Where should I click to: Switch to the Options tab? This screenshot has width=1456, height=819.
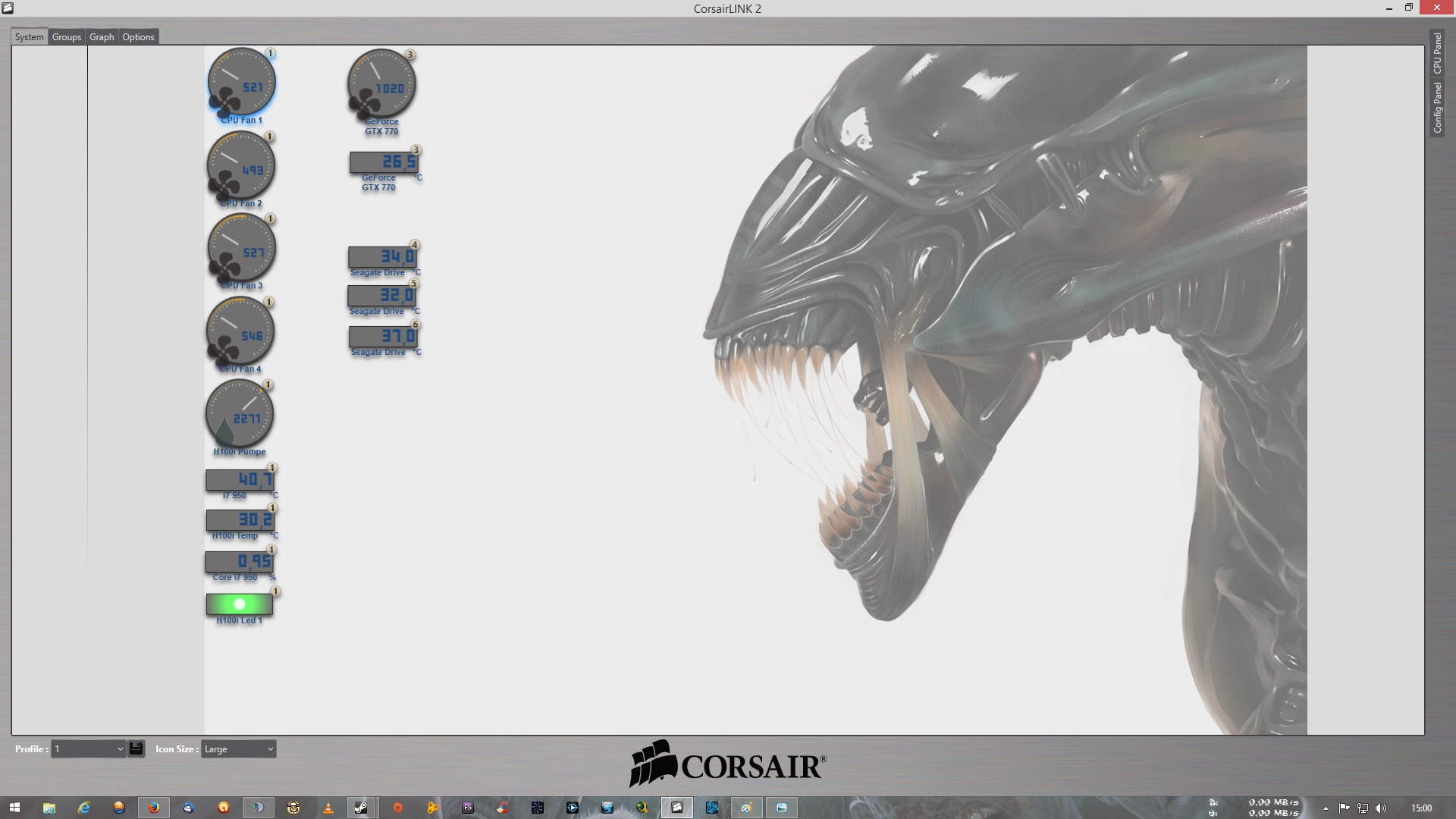[x=138, y=37]
